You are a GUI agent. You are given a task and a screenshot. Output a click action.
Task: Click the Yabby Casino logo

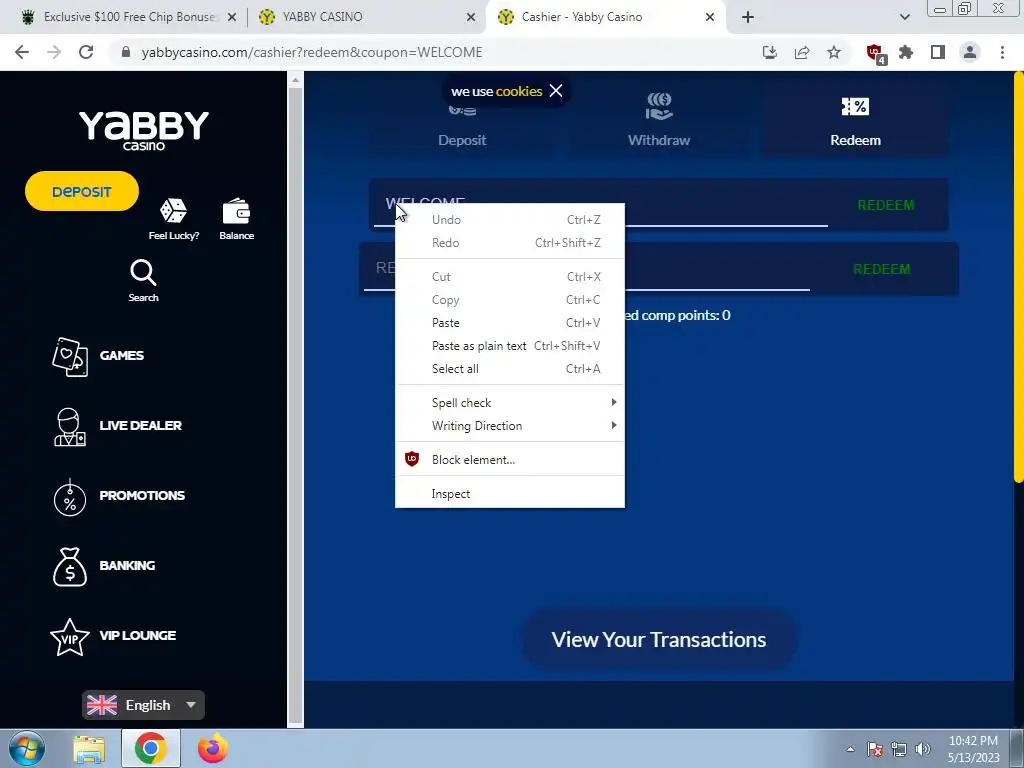coord(144,129)
